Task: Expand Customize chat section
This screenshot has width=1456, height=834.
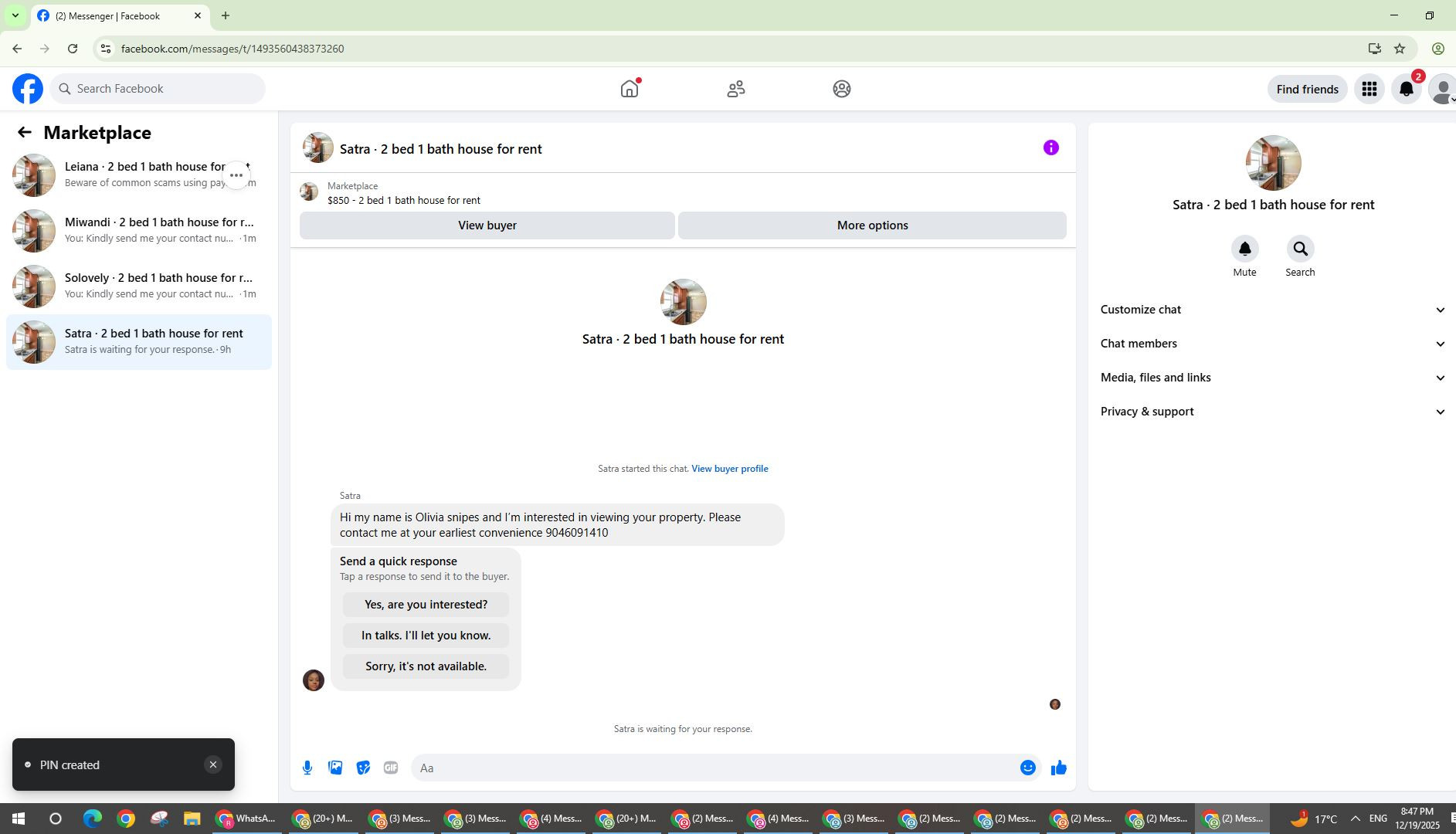Action: (1273, 310)
